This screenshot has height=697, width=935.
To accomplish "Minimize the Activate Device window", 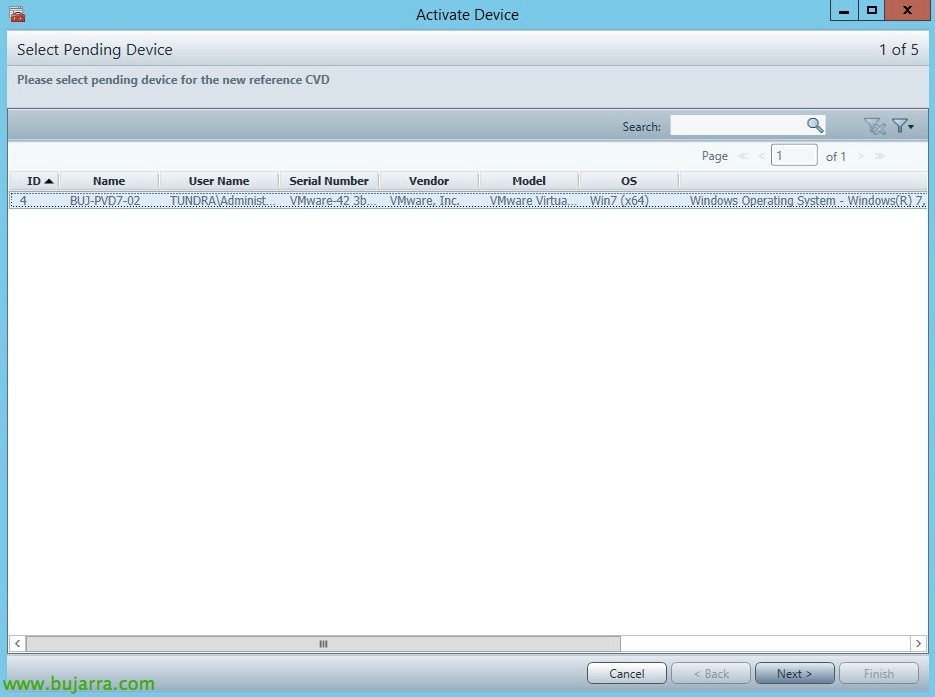I will coord(844,10).
